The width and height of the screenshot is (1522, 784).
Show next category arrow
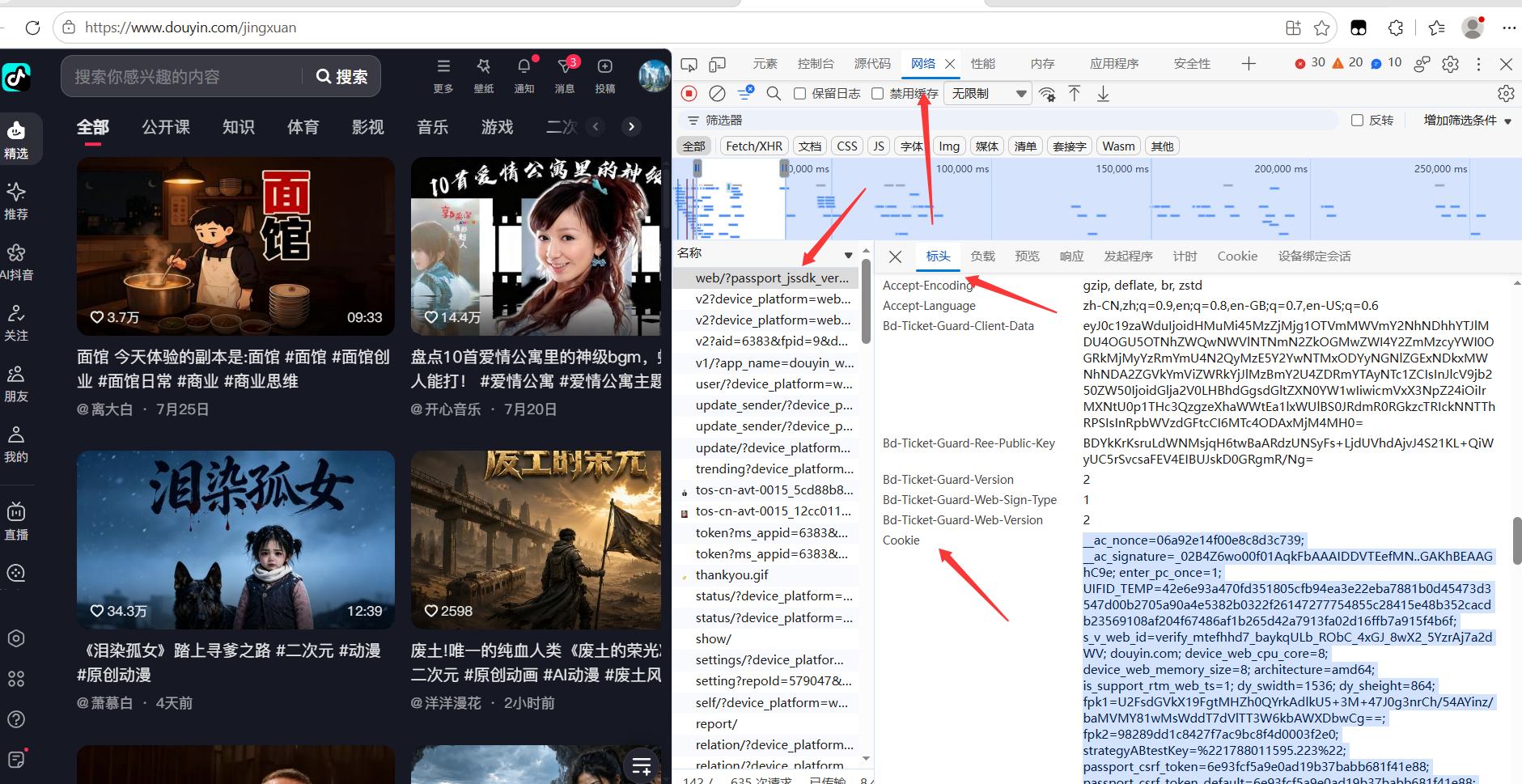(632, 126)
